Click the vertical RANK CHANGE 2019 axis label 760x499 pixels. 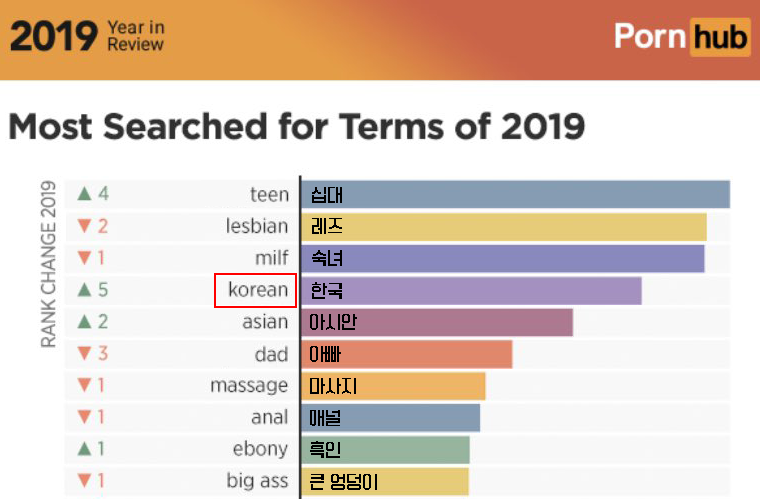pyautogui.click(x=48, y=264)
